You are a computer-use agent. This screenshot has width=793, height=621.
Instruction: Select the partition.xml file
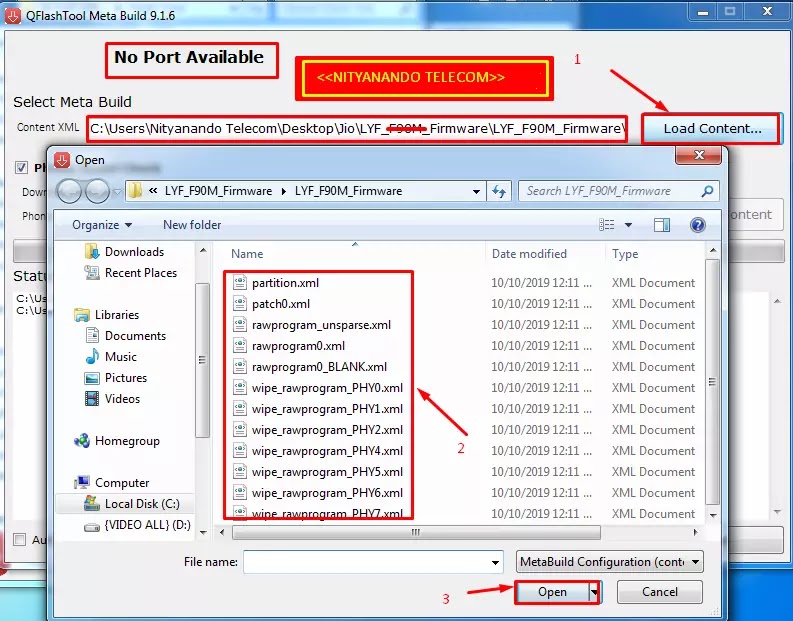click(x=285, y=283)
